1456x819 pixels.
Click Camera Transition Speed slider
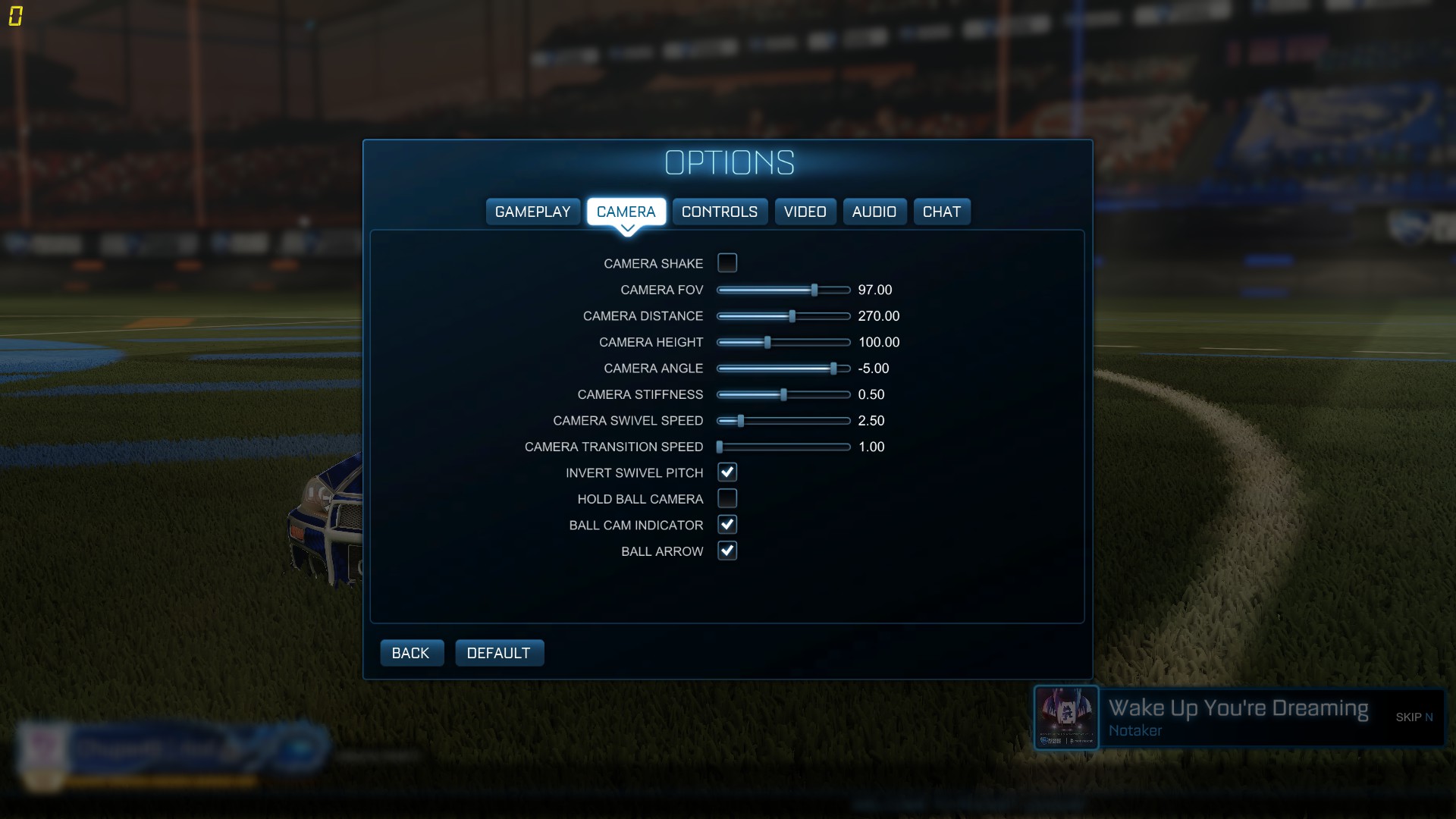(x=720, y=447)
